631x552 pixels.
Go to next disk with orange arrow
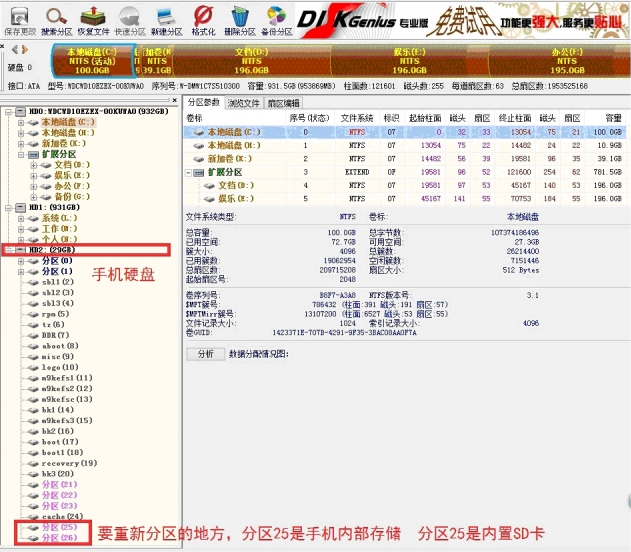[x=25, y=50]
